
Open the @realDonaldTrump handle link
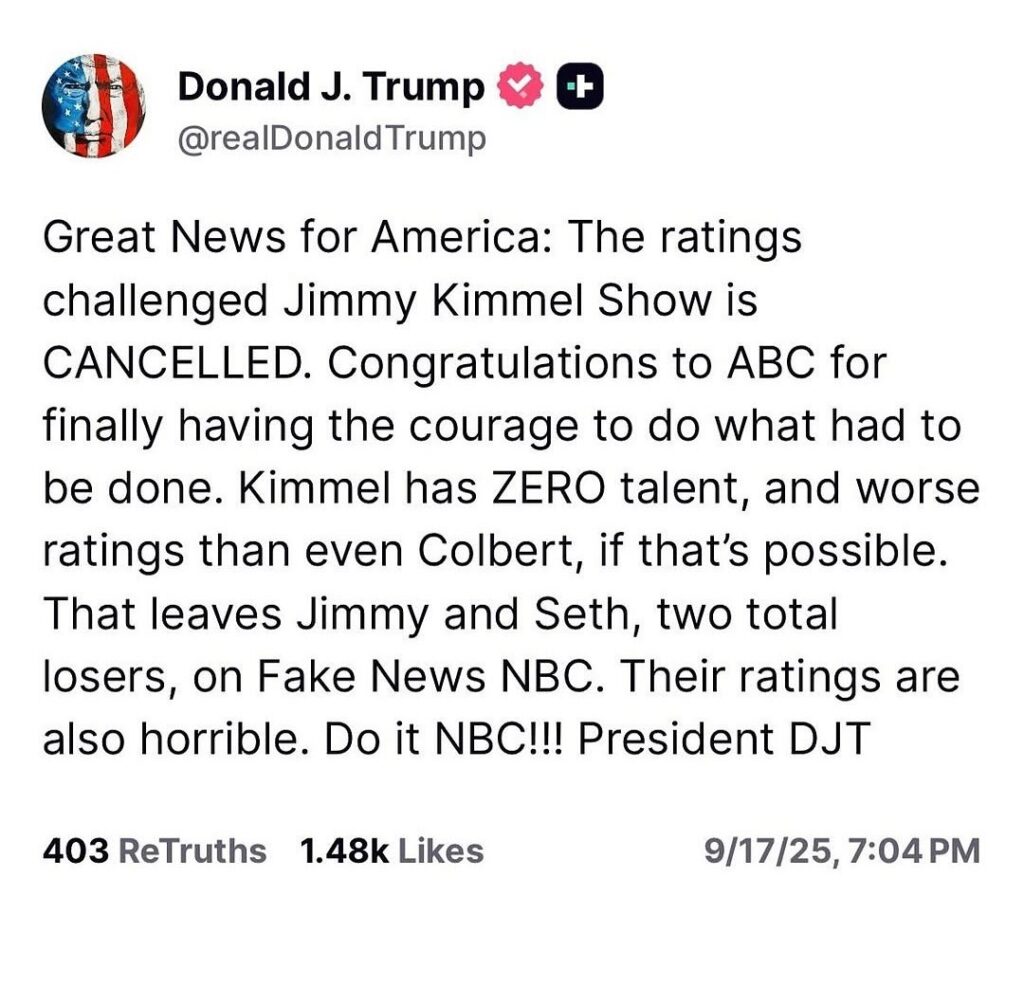click(331, 137)
